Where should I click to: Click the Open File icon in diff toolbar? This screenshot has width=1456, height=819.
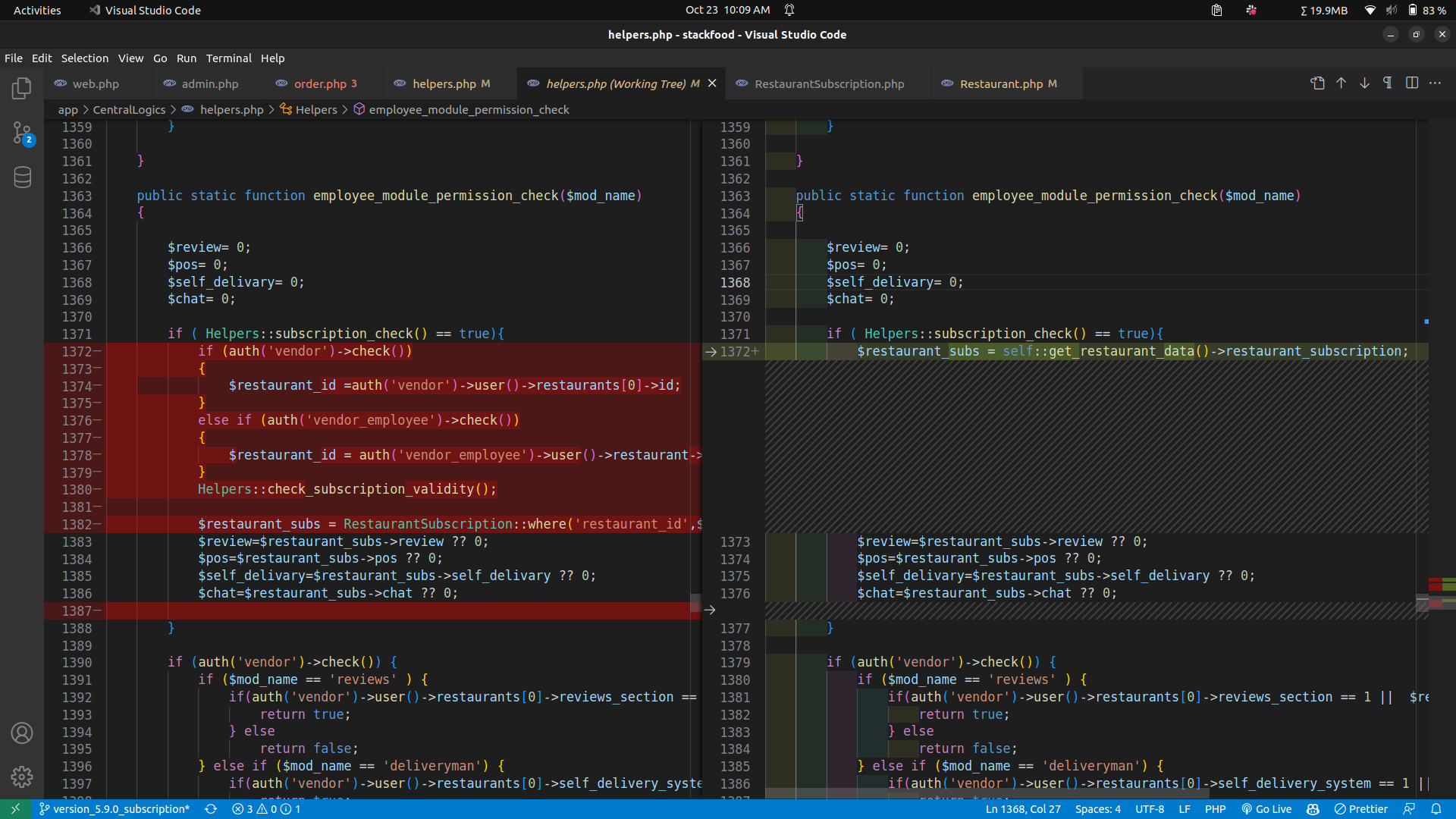[1317, 83]
